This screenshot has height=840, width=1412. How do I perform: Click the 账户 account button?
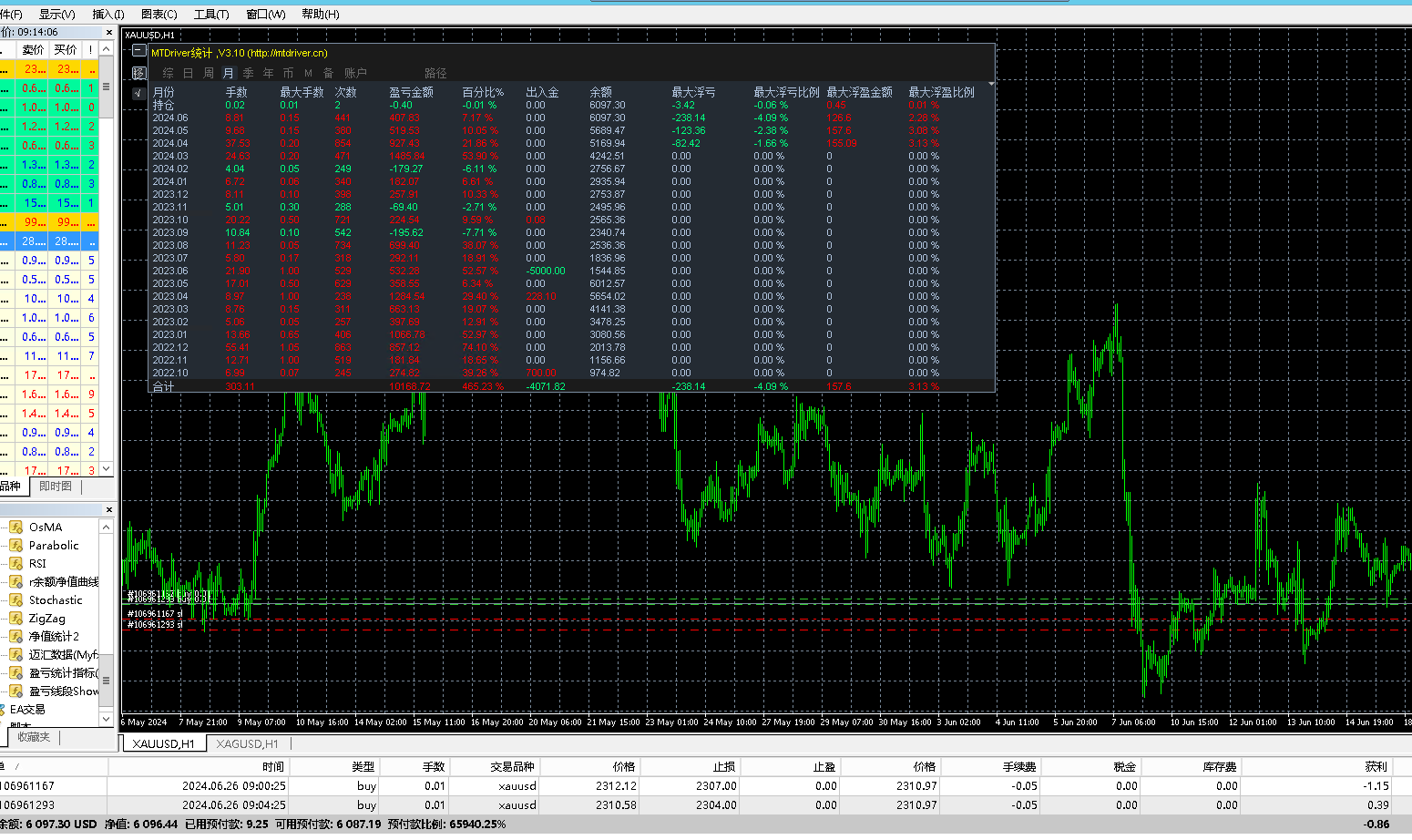pyautogui.click(x=355, y=73)
